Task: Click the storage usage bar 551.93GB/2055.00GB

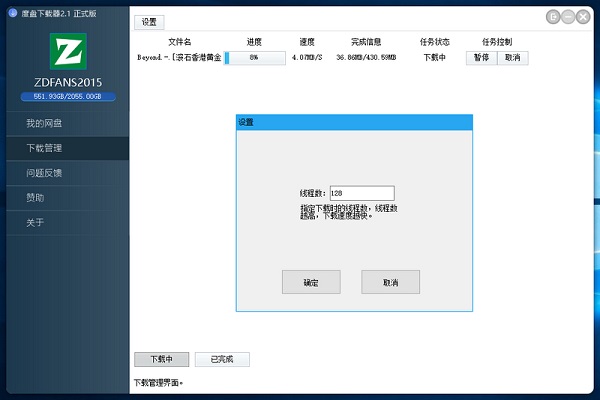Action: click(x=66, y=97)
